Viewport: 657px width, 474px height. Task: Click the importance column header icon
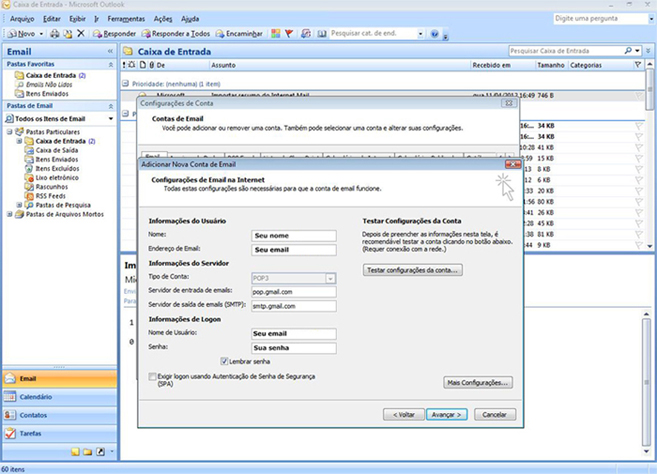(124, 65)
